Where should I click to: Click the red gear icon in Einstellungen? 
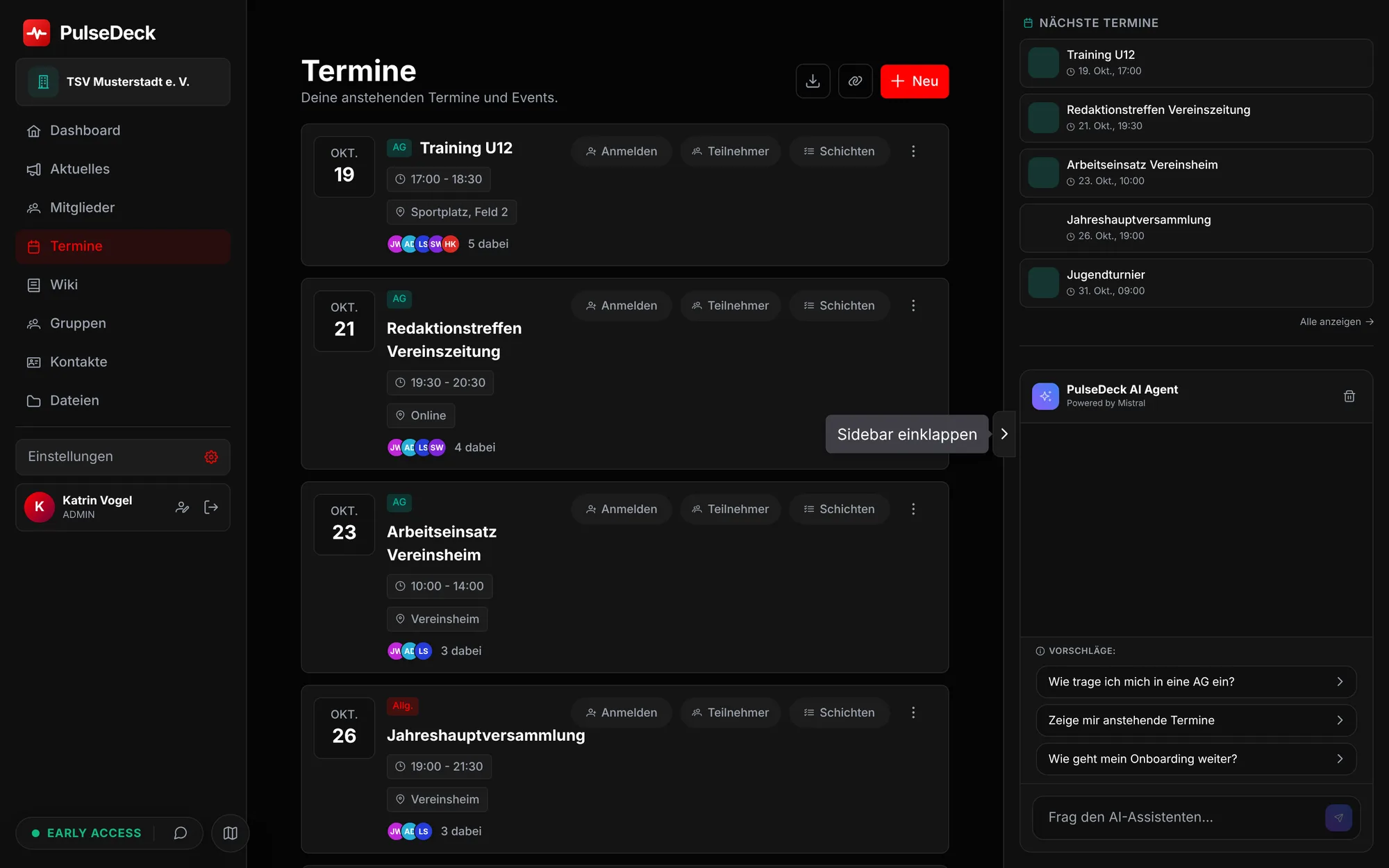tap(211, 457)
